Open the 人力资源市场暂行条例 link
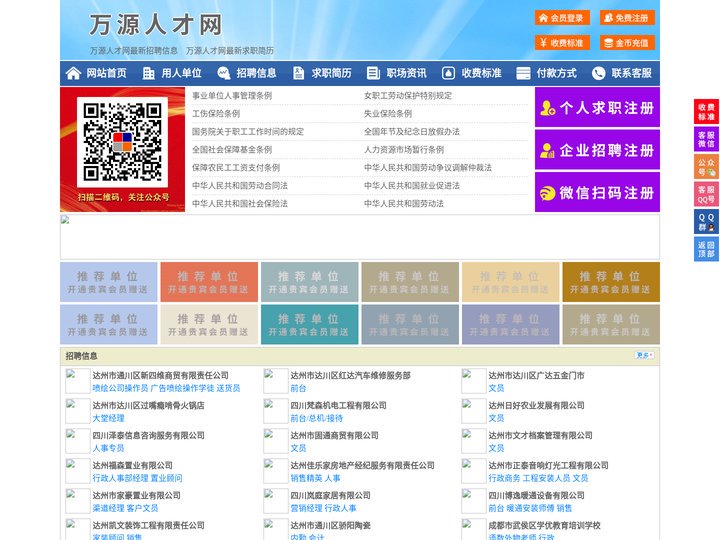Screen dimensions: 720x540 pyautogui.click(x=404, y=150)
